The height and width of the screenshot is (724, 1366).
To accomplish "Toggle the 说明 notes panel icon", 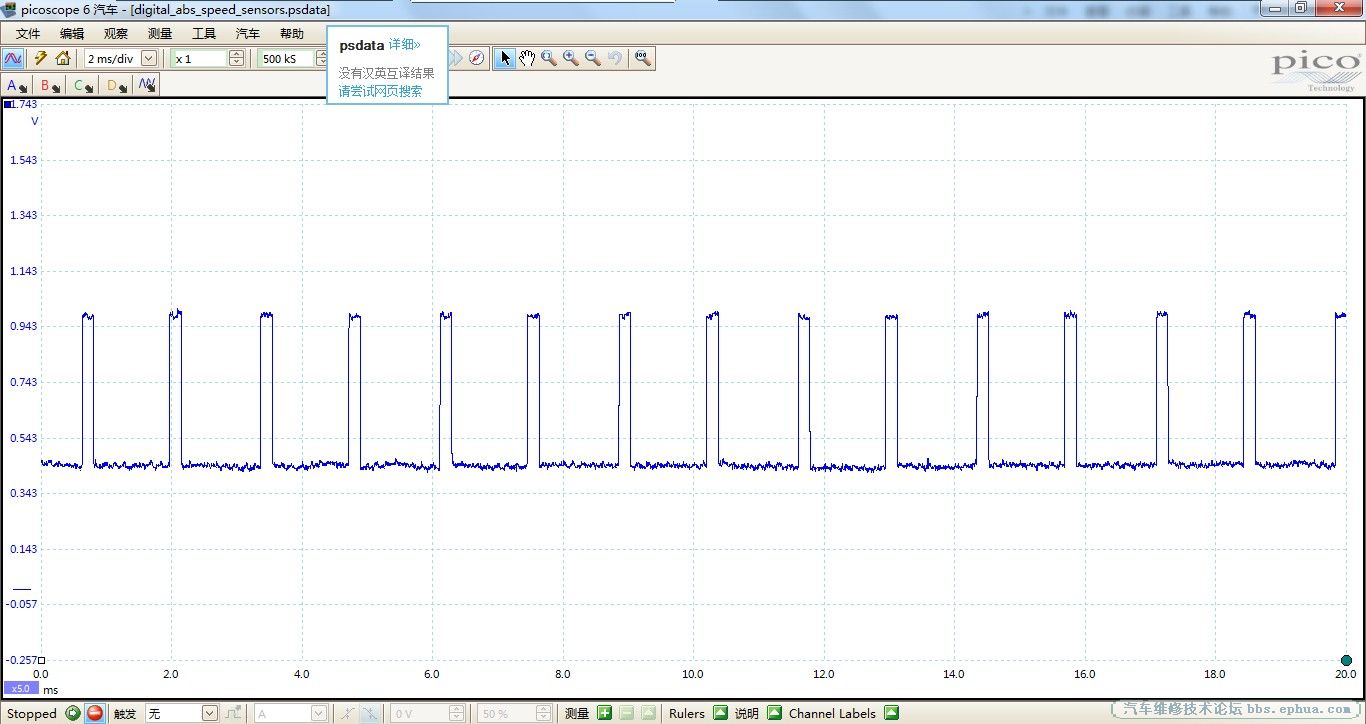I will pyautogui.click(x=774, y=713).
